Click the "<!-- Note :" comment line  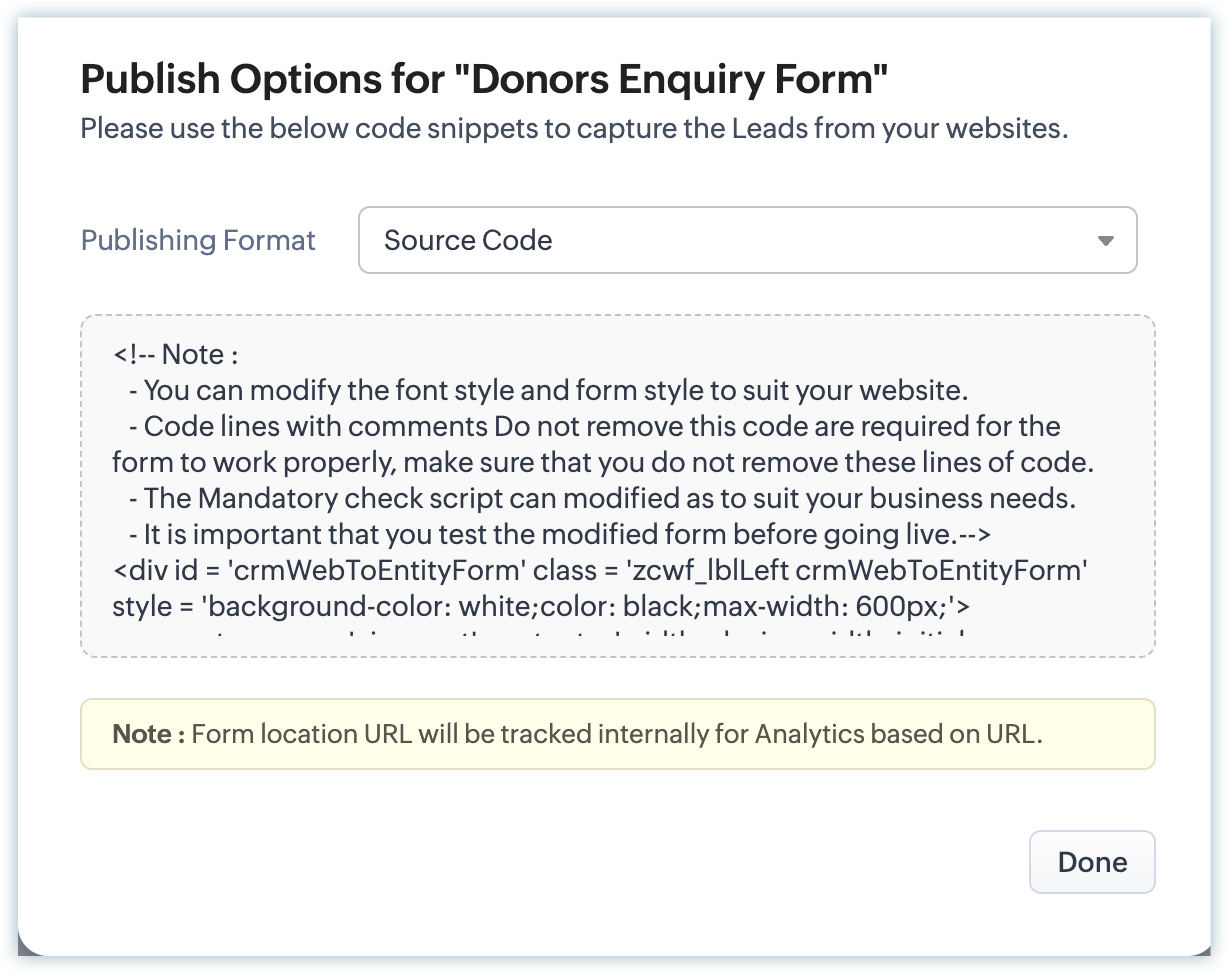click(176, 354)
